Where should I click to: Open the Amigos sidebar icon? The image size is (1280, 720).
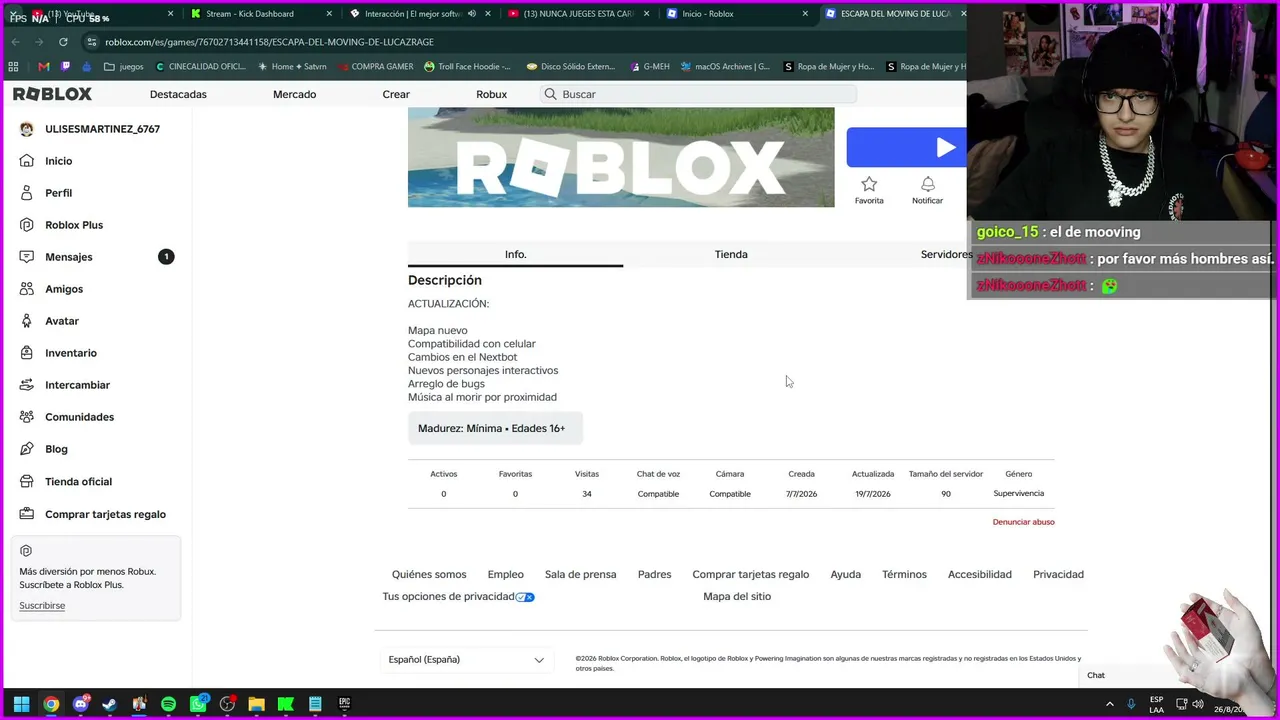[x=26, y=289]
